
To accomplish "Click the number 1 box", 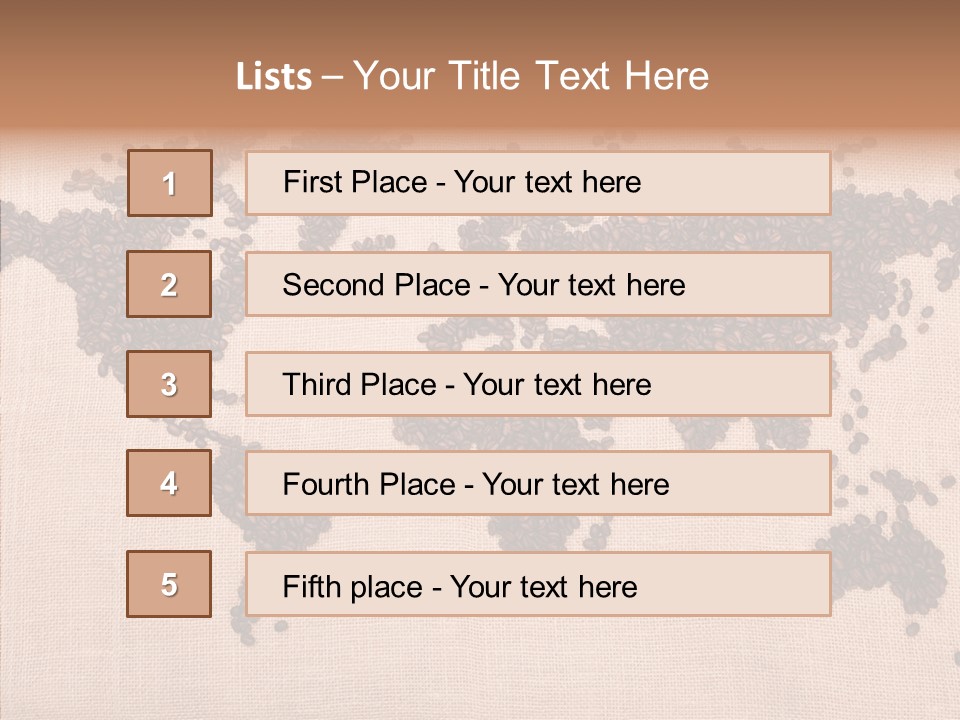I will click(x=170, y=183).
